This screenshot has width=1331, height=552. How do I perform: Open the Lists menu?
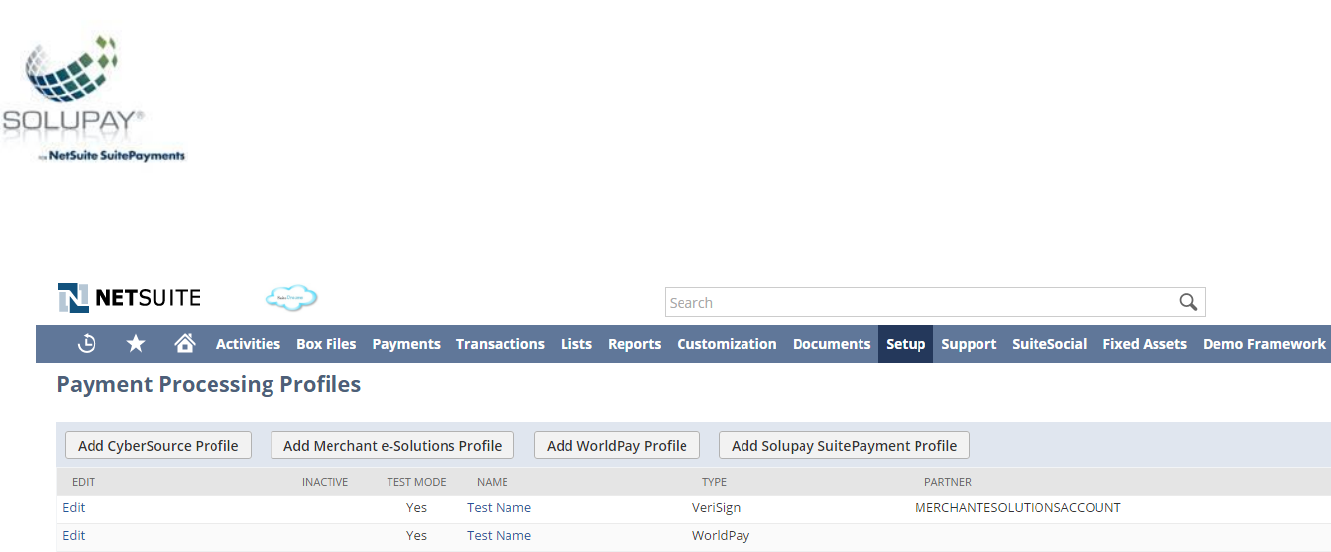[576, 344]
